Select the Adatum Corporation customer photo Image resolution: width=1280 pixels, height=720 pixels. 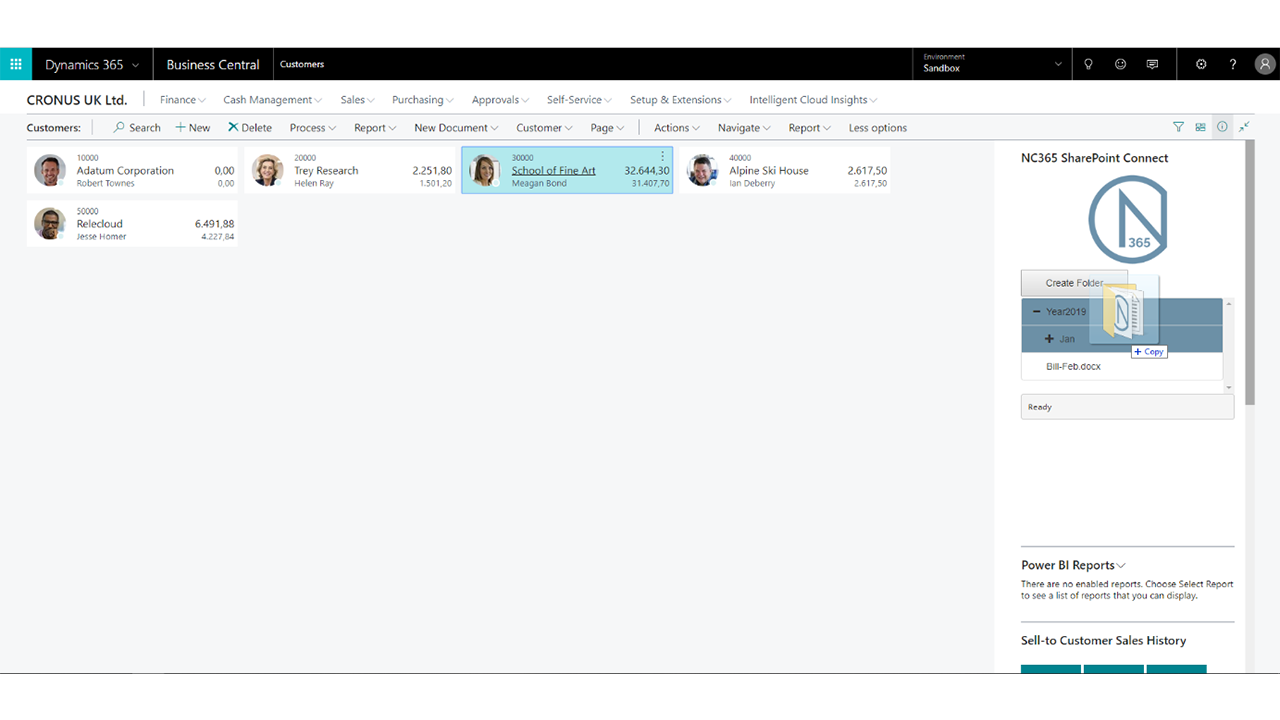coord(50,170)
